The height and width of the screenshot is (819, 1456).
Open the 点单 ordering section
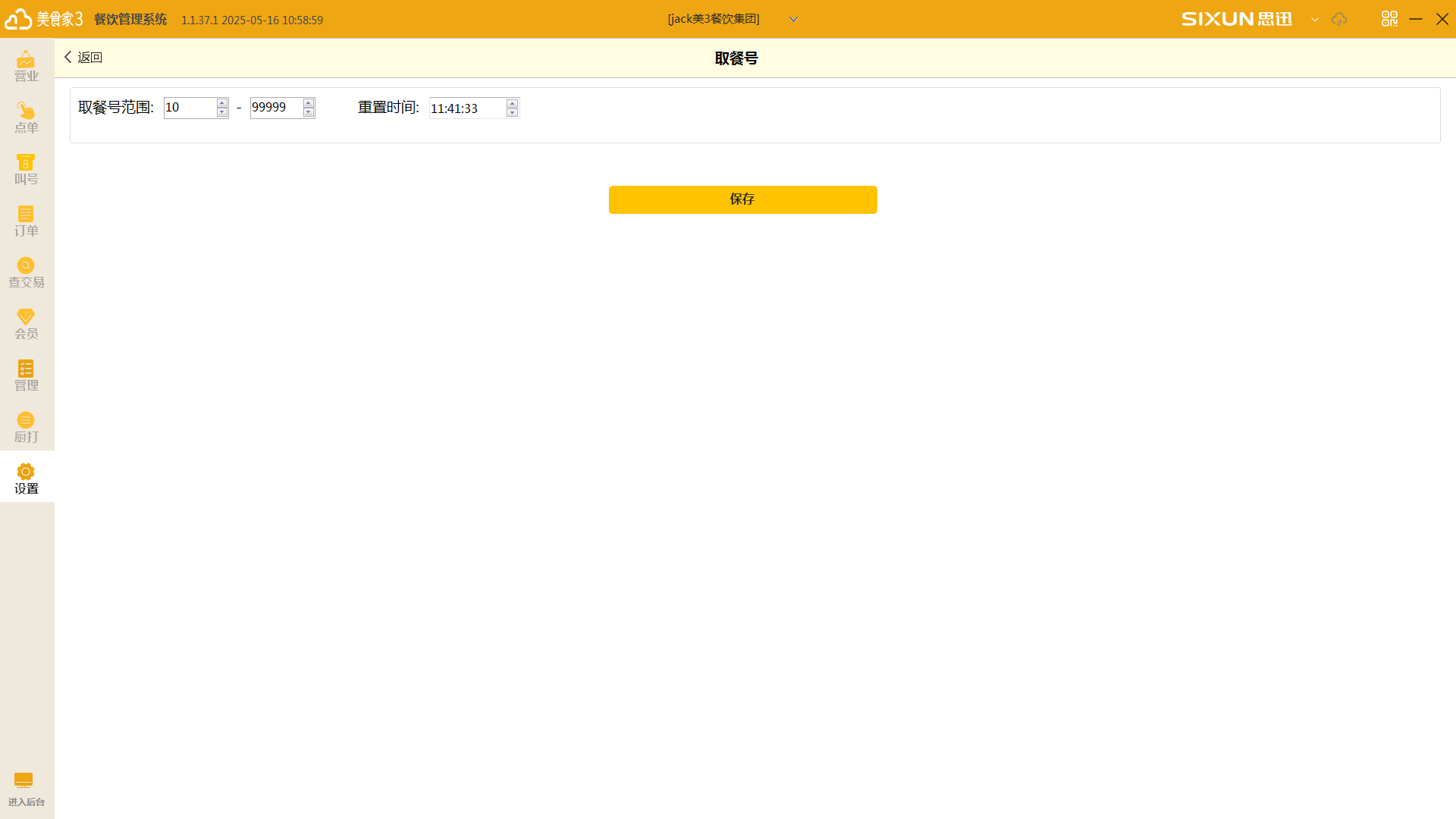[x=27, y=118]
